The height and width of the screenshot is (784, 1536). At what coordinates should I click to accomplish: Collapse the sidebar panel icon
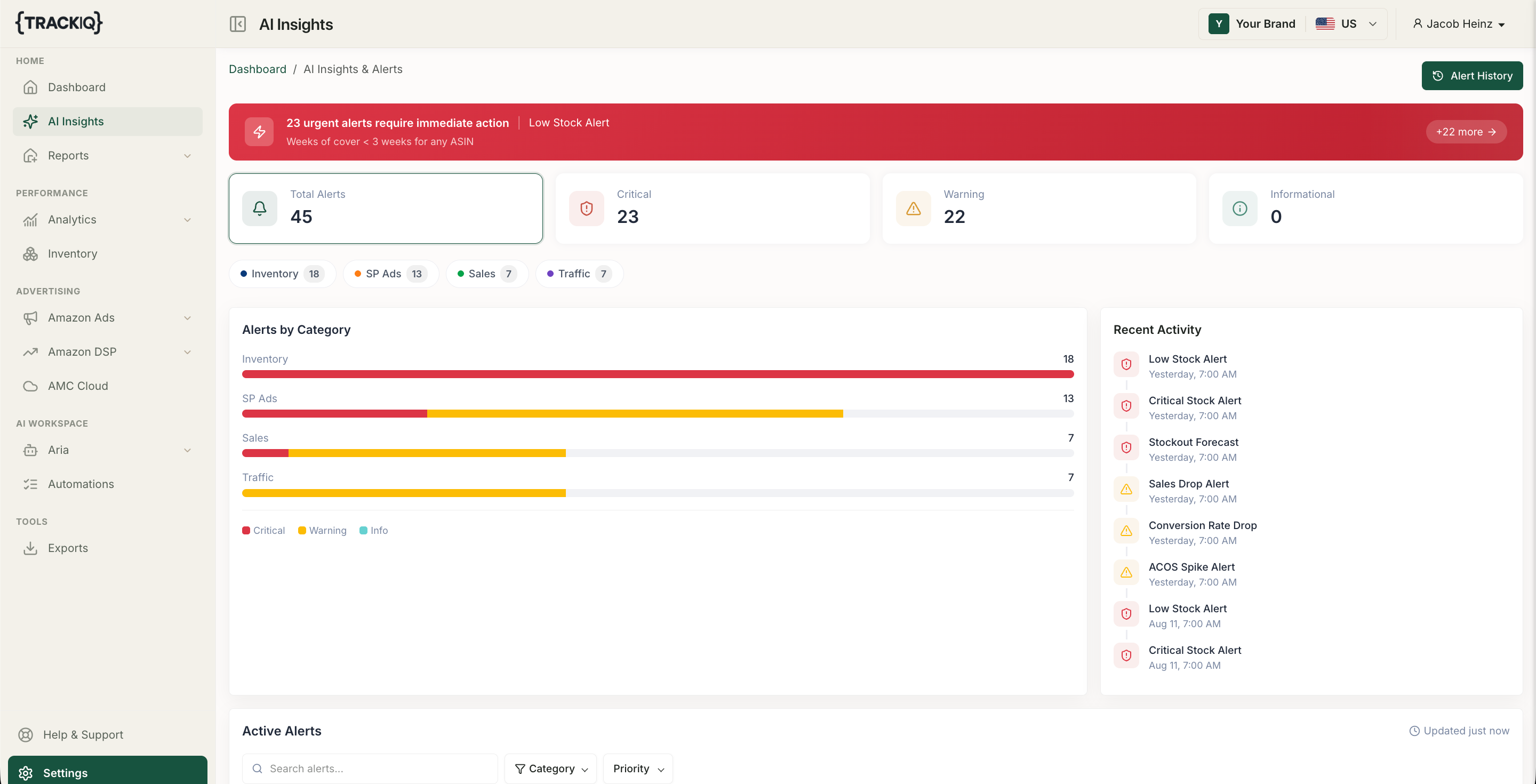[237, 24]
